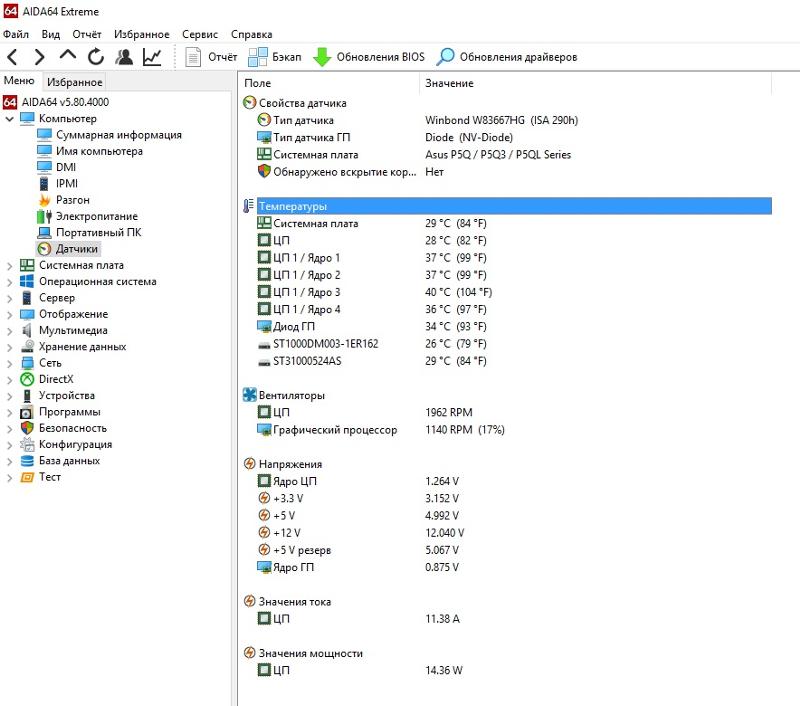Select the ЦП 1 / Ядро 3 temperature row
This screenshot has height=706, width=800.
(x=514, y=292)
